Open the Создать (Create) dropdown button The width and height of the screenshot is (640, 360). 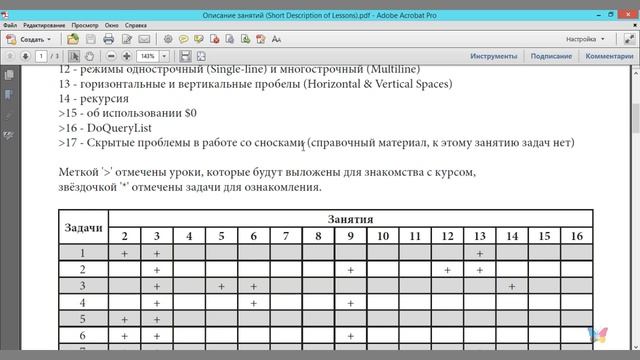pyautogui.click(x=29, y=39)
